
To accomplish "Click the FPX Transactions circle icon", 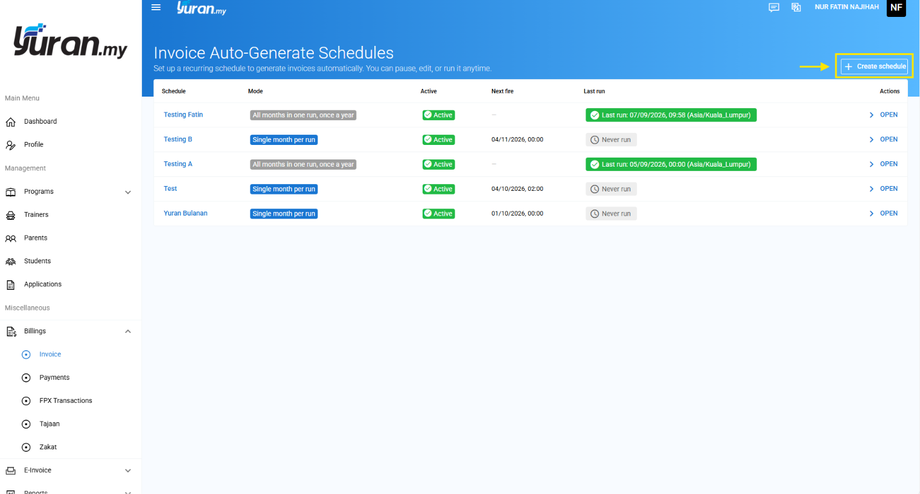I will click(x=26, y=401).
